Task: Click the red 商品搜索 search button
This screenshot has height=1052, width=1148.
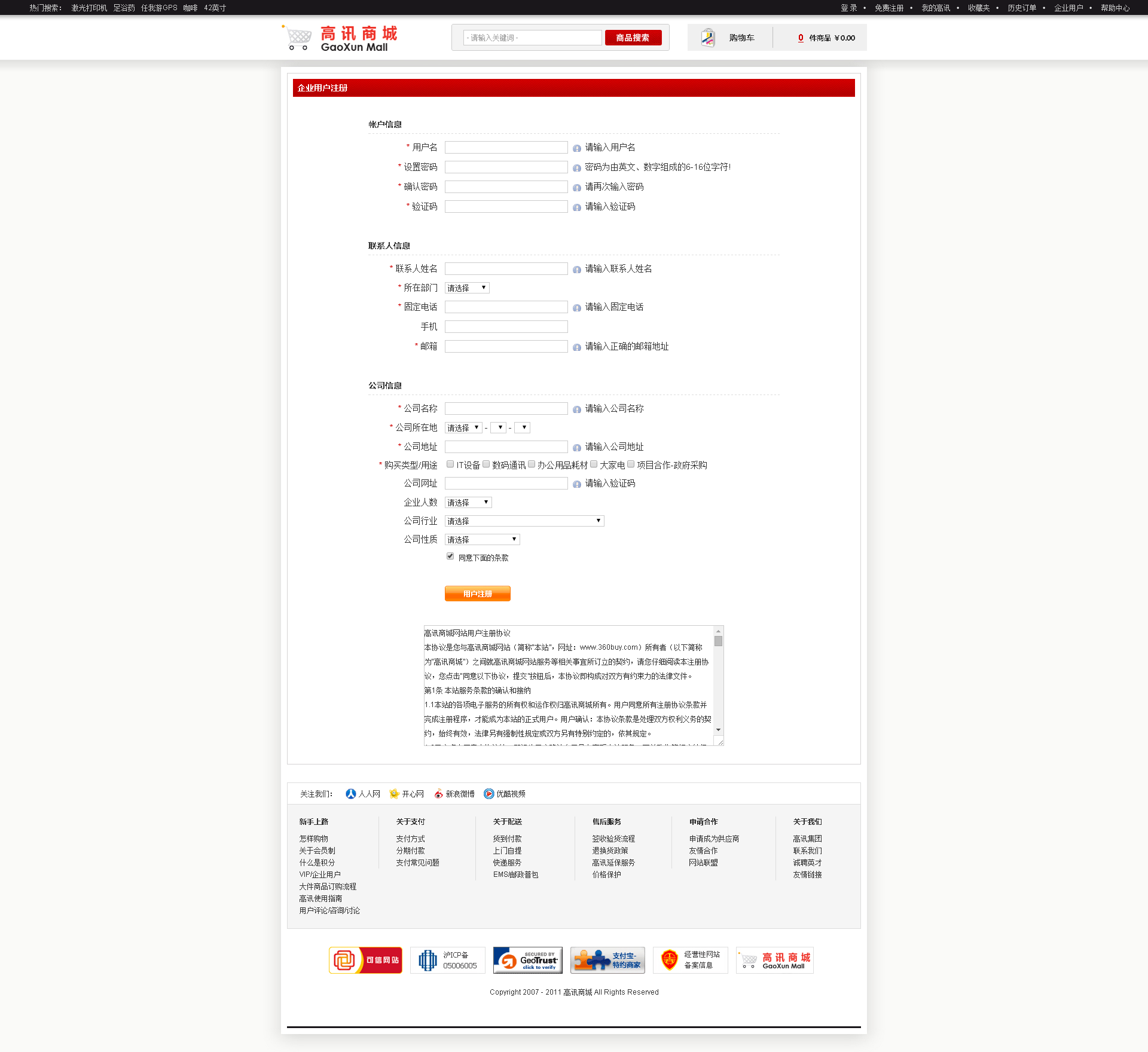Action: click(x=633, y=38)
